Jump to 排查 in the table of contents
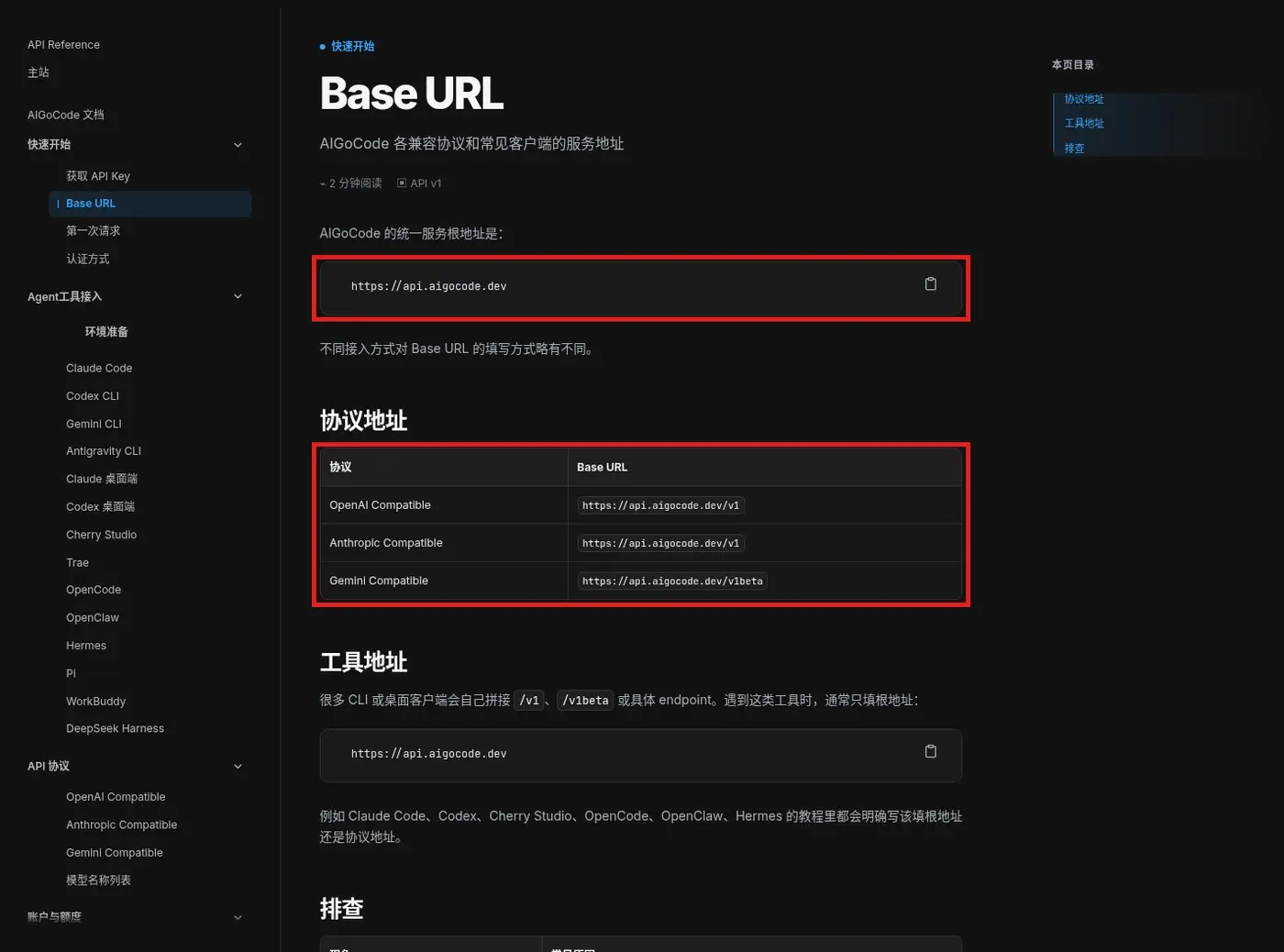 coord(1074,148)
